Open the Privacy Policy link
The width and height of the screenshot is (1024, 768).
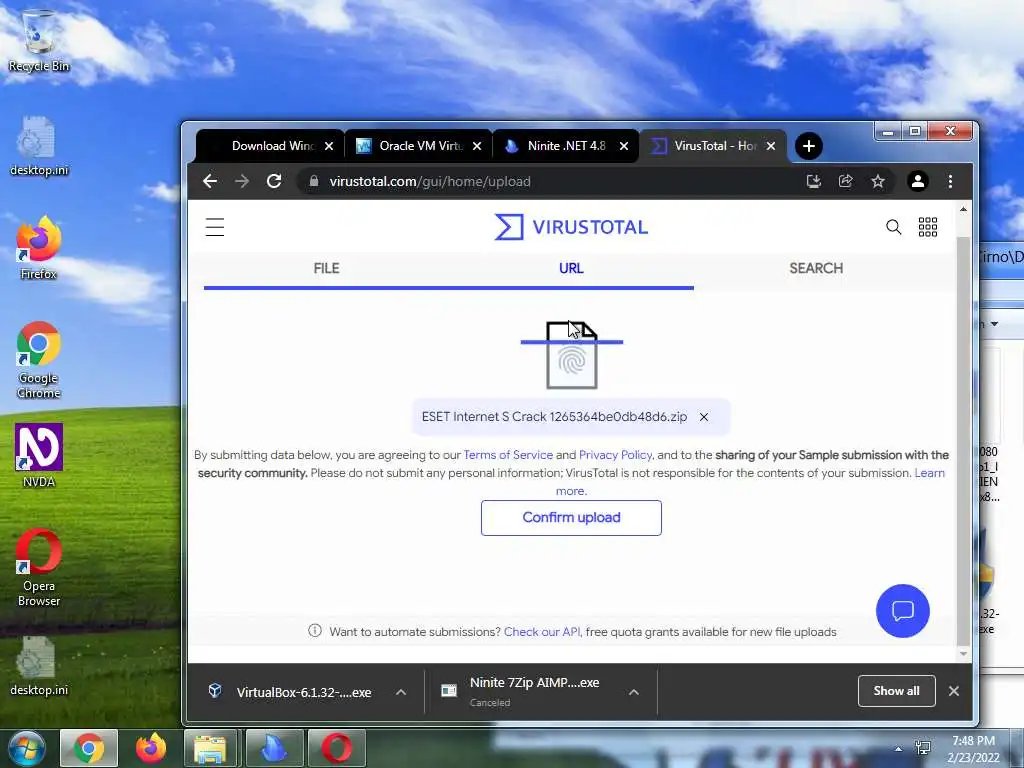tap(615, 455)
